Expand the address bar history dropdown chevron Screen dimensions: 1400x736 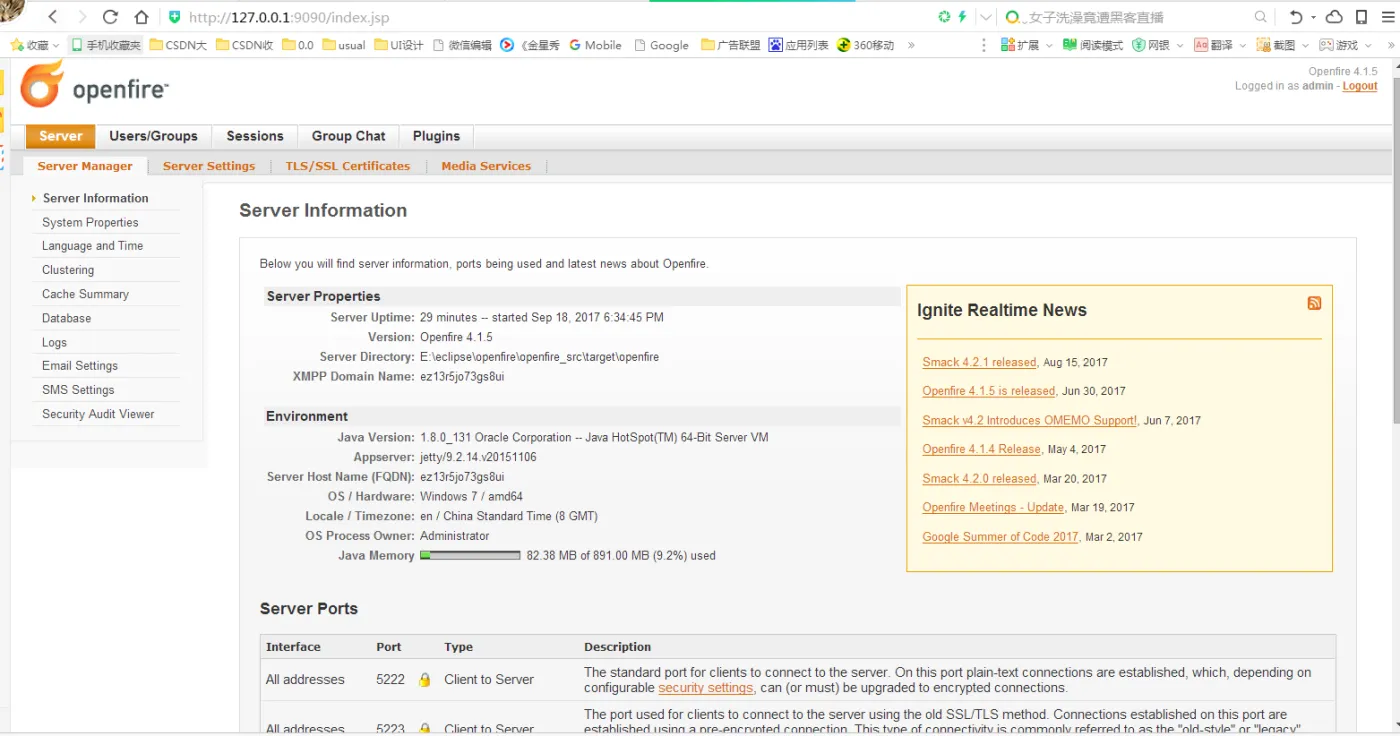pos(986,17)
